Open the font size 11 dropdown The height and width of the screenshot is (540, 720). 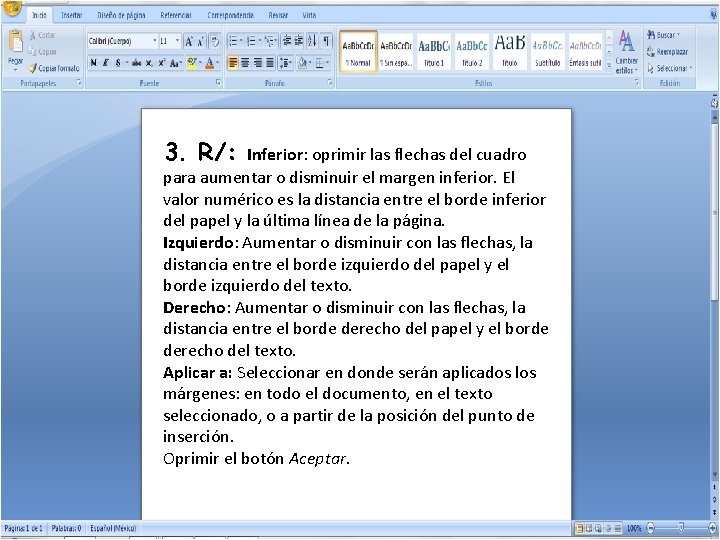point(177,41)
